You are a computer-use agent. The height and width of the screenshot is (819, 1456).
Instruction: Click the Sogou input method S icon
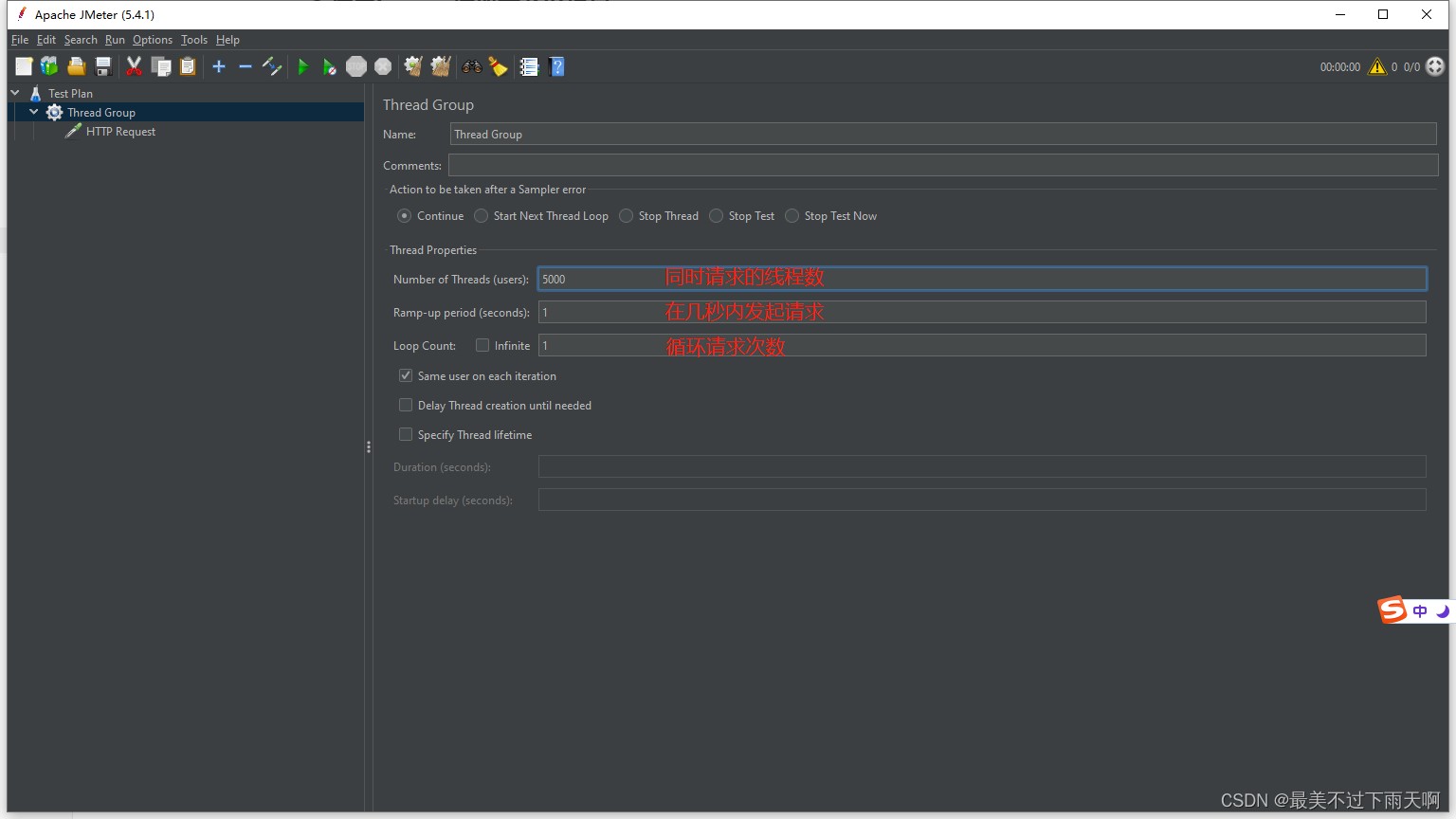tap(1392, 610)
